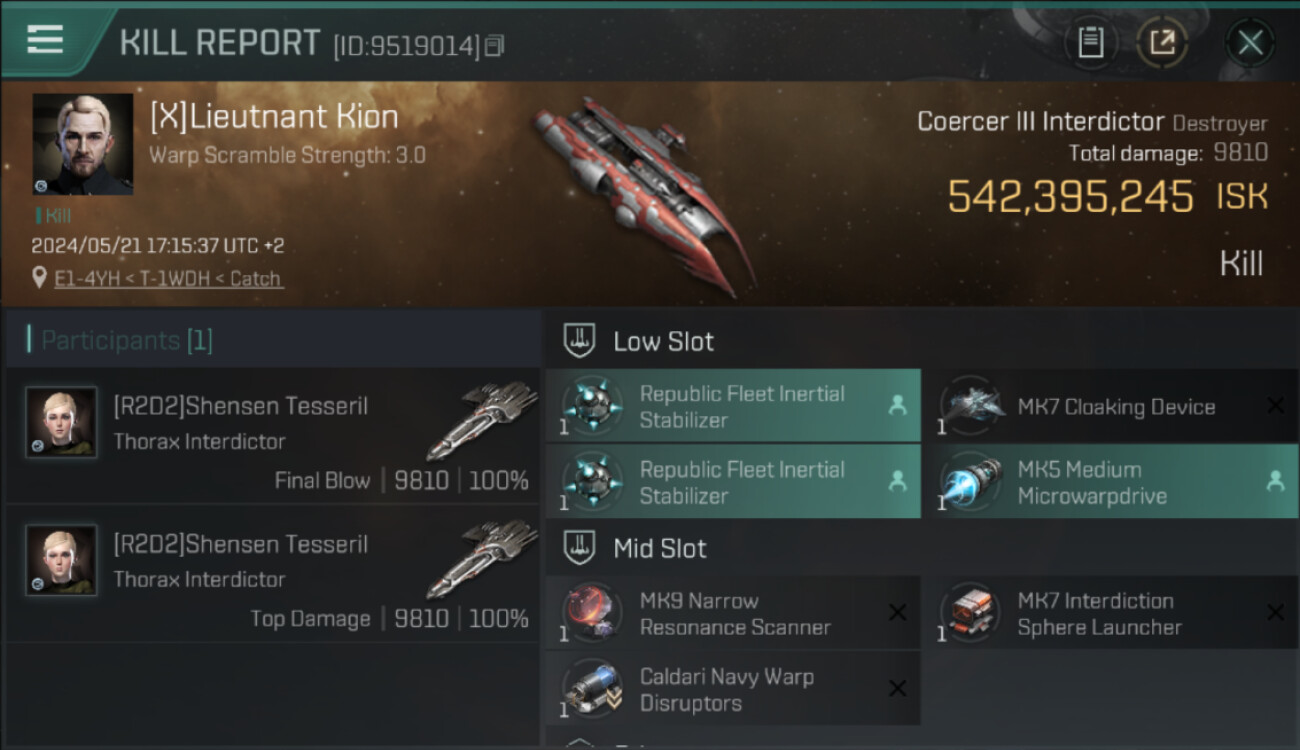Click the X on MK7 Cloaking Device
This screenshot has height=750, width=1300.
click(x=1275, y=405)
